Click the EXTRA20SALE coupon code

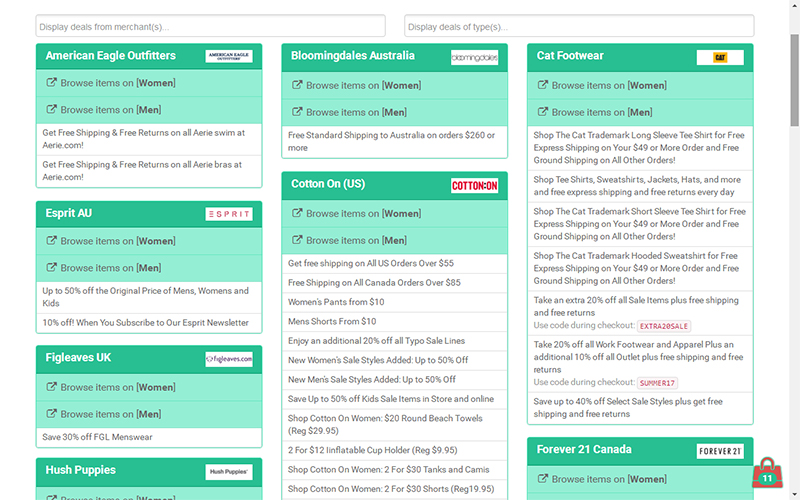click(664, 326)
